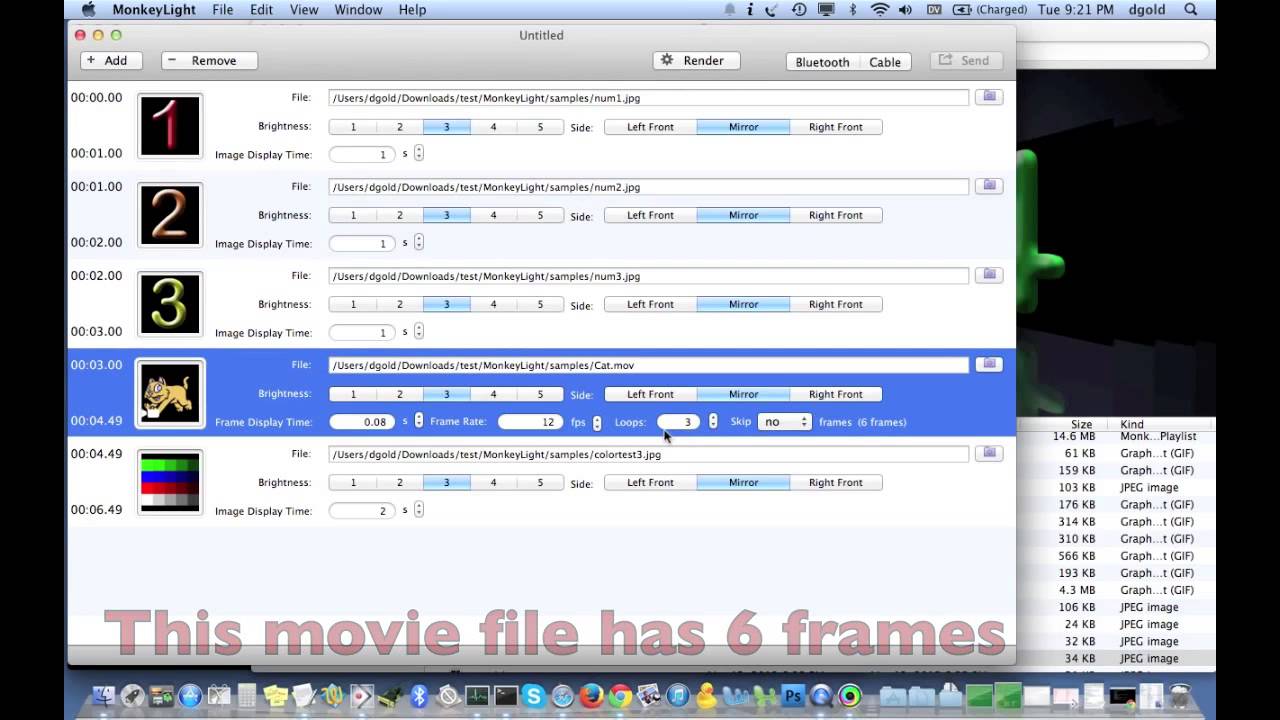
Task: Click Frame Rate fps stepper
Action: pos(597,422)
